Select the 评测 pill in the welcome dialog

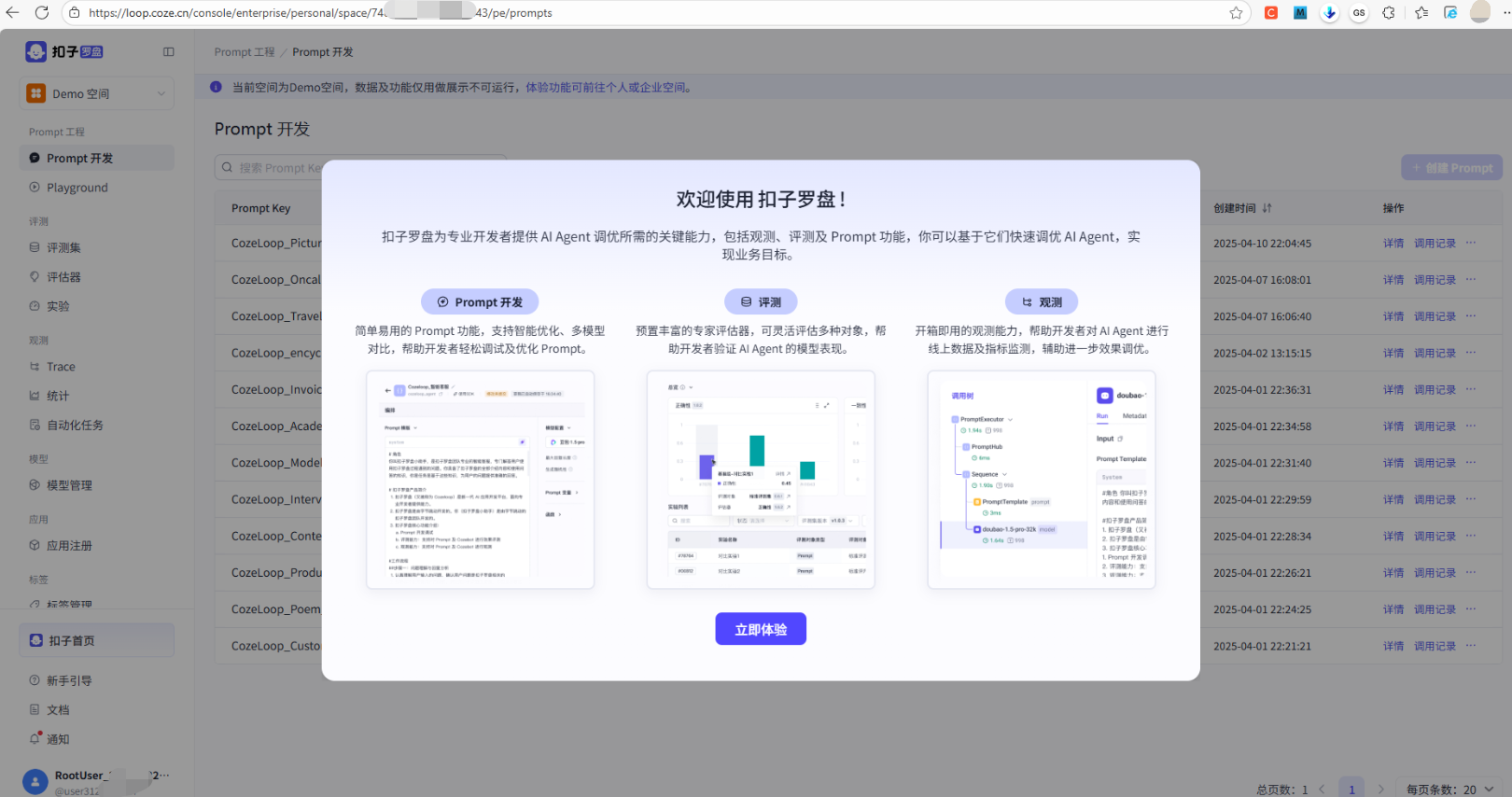761,301
